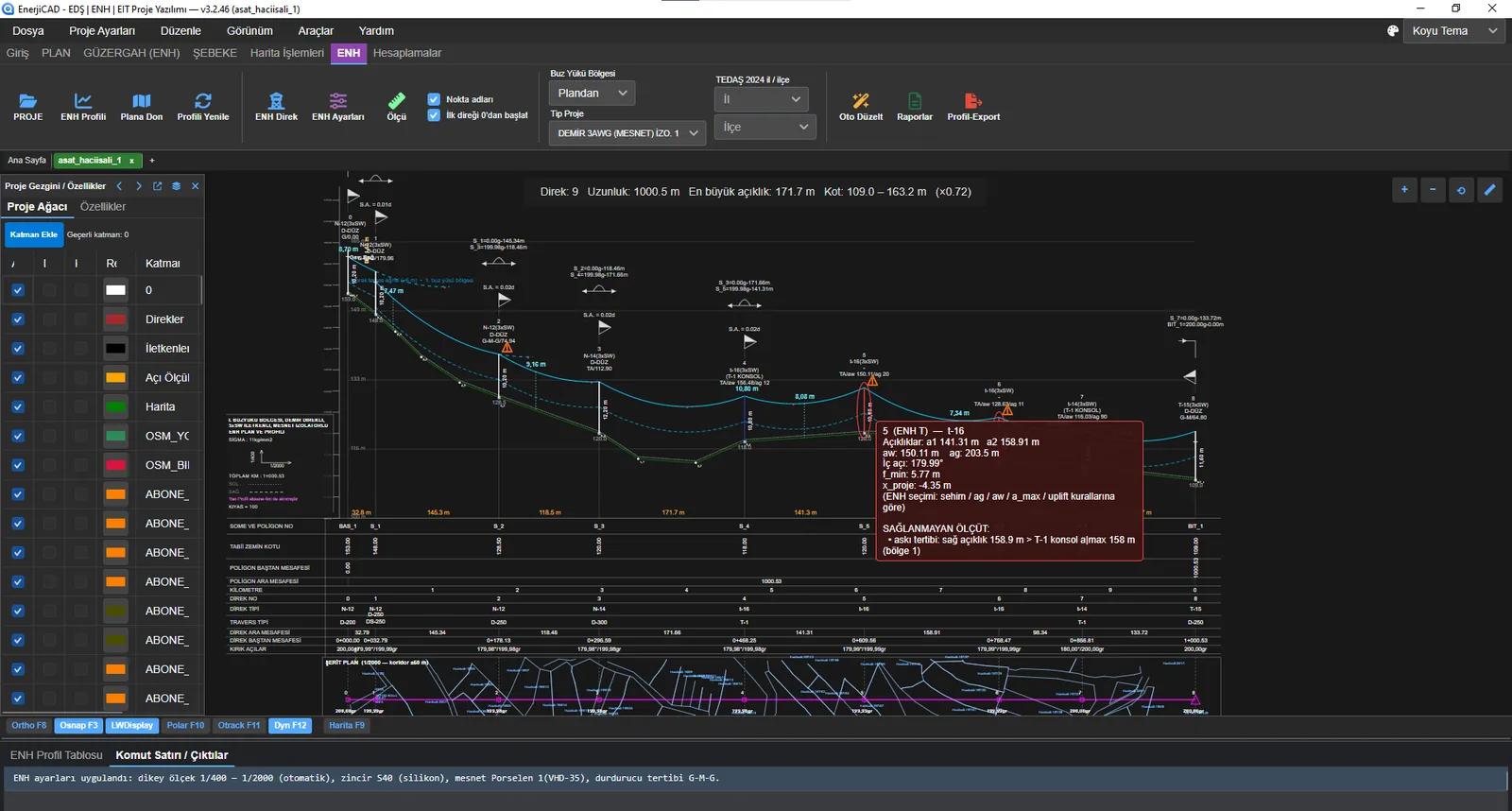
Task: Open the Araçlar menu
Action: [316, 31]
